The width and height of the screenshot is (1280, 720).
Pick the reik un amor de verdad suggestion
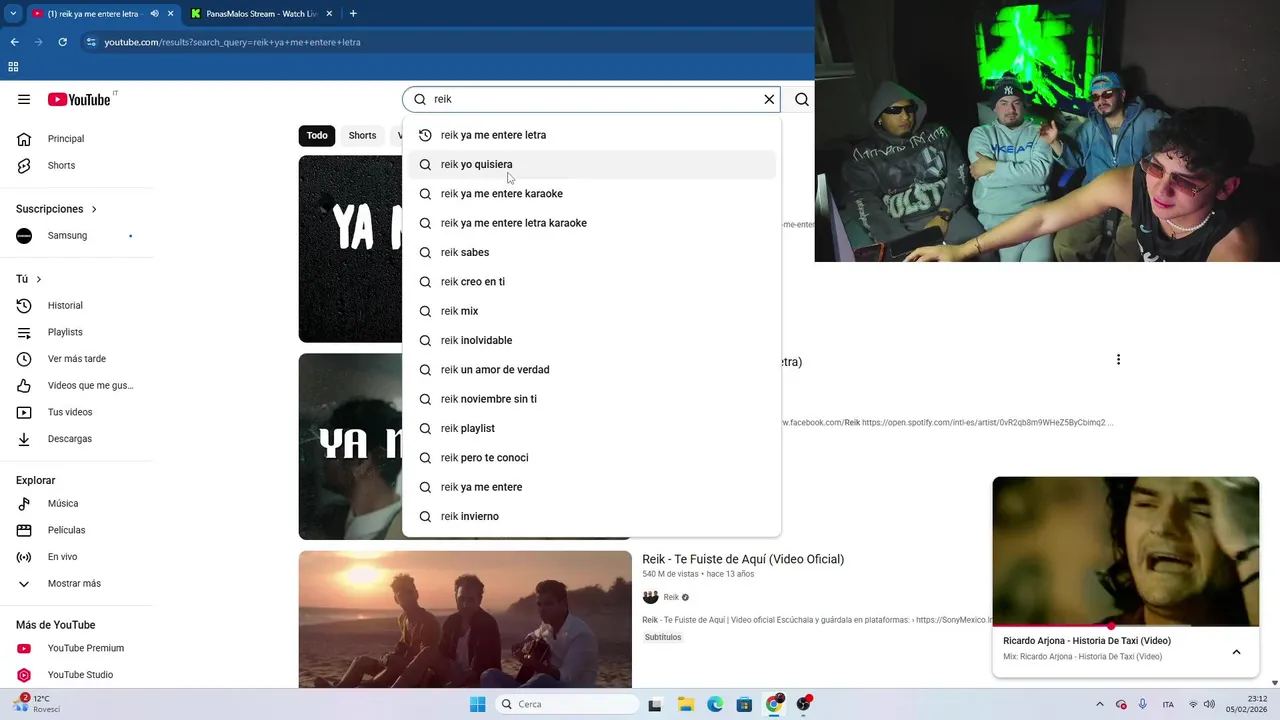click(591, 370)
